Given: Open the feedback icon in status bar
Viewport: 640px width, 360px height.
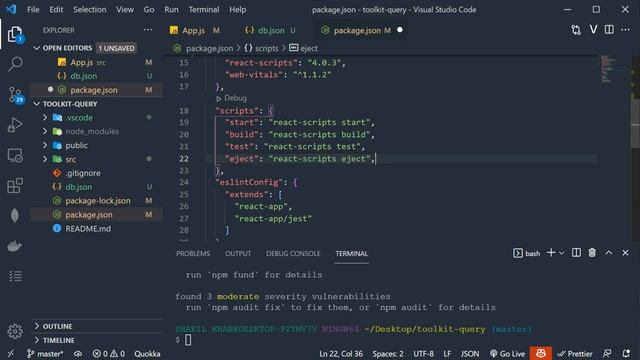Looking at the screenshot, I should 607,353.
